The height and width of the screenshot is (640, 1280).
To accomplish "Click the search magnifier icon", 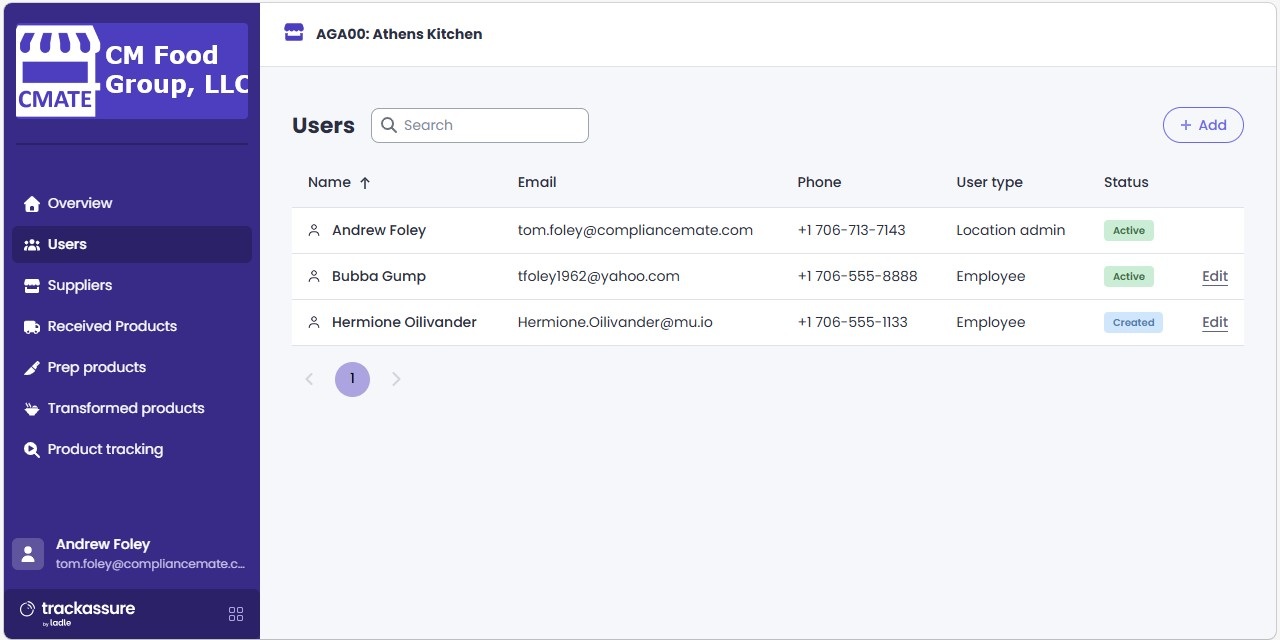I will click(x=389, y=125).
